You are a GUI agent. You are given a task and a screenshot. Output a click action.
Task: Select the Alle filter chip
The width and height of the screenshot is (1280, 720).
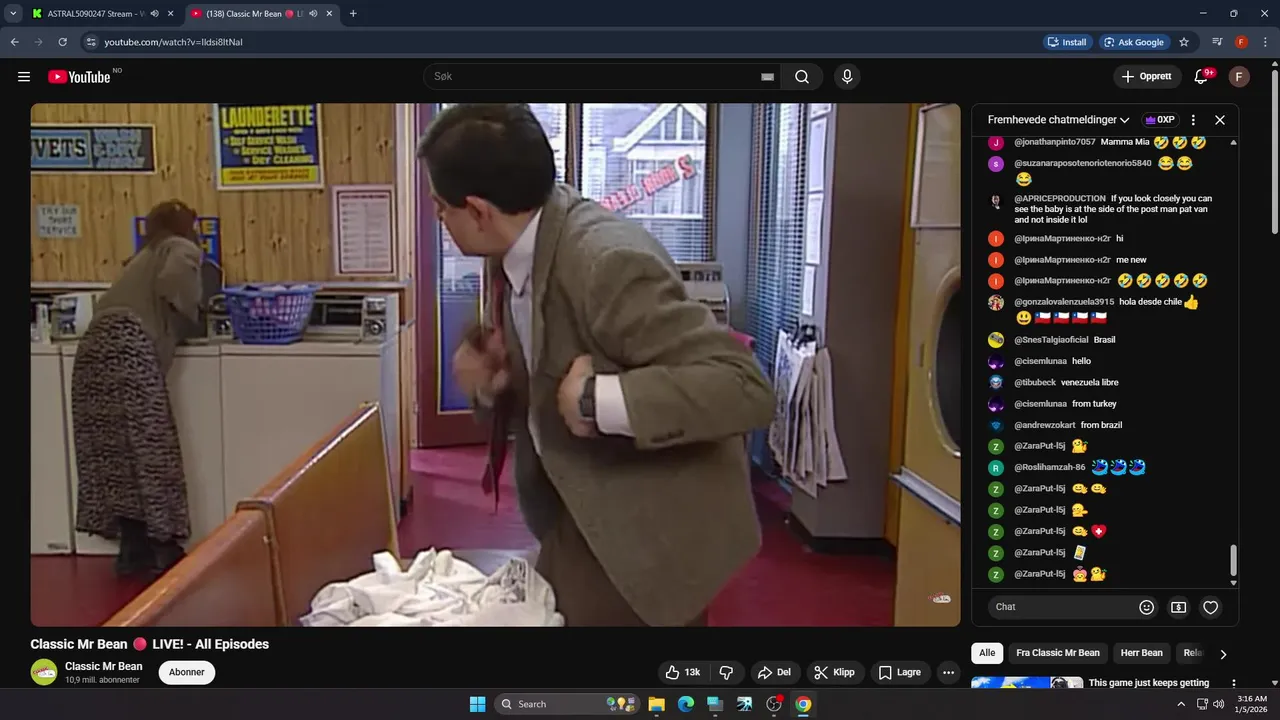pos(987,653)
